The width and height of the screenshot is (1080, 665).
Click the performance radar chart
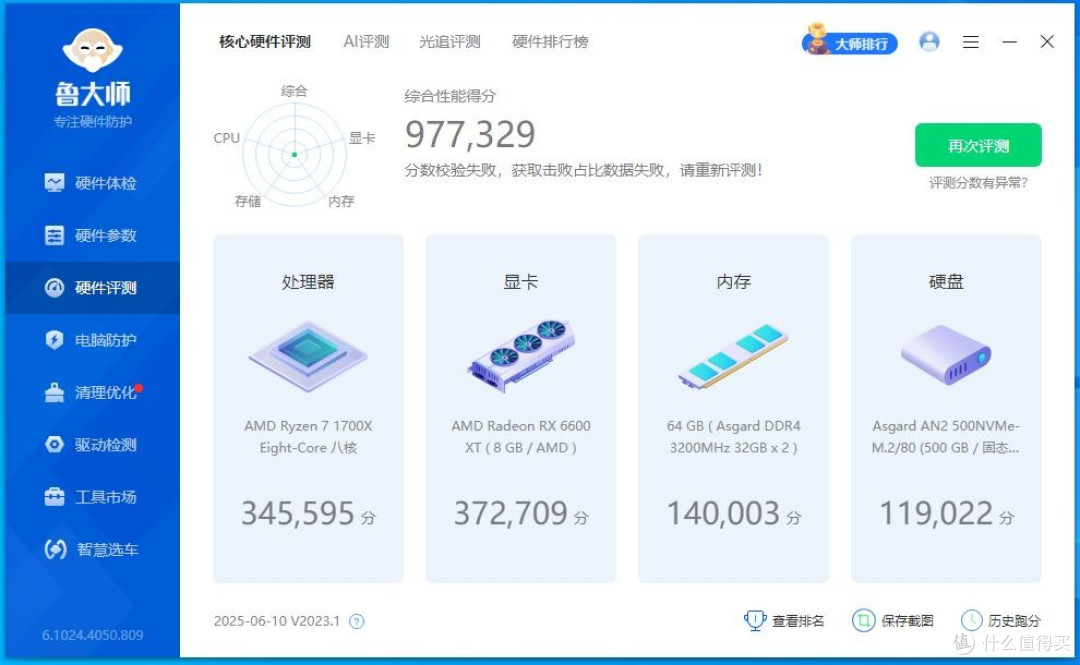295,154
